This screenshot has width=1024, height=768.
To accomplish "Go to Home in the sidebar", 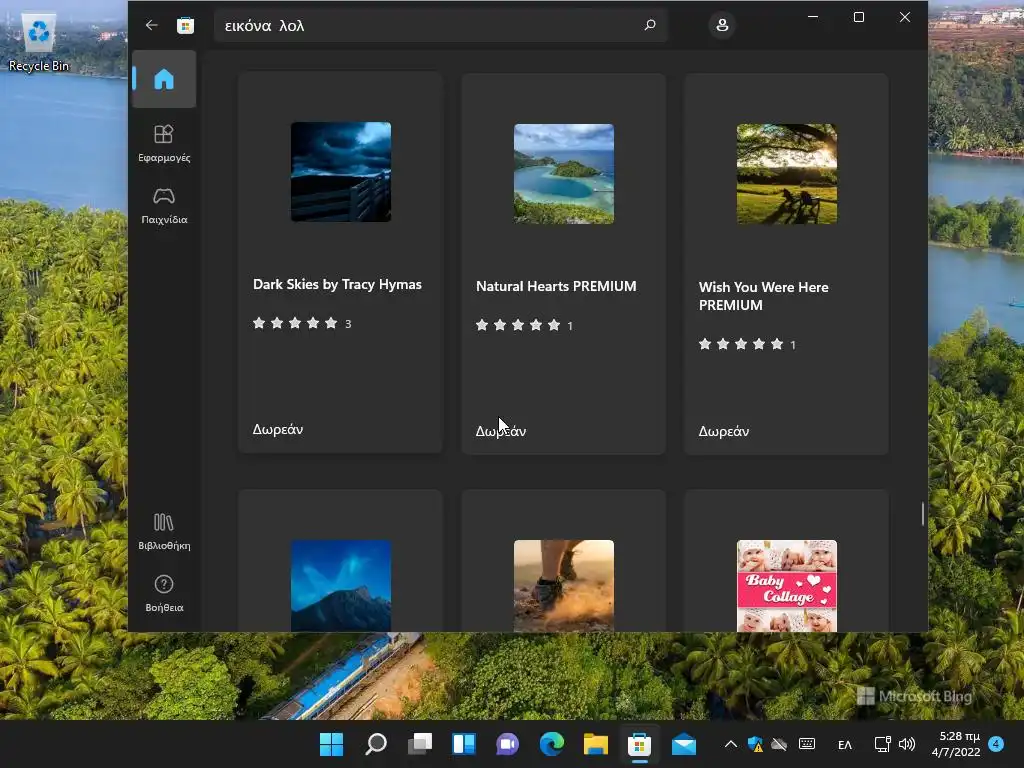I will 164,79.
